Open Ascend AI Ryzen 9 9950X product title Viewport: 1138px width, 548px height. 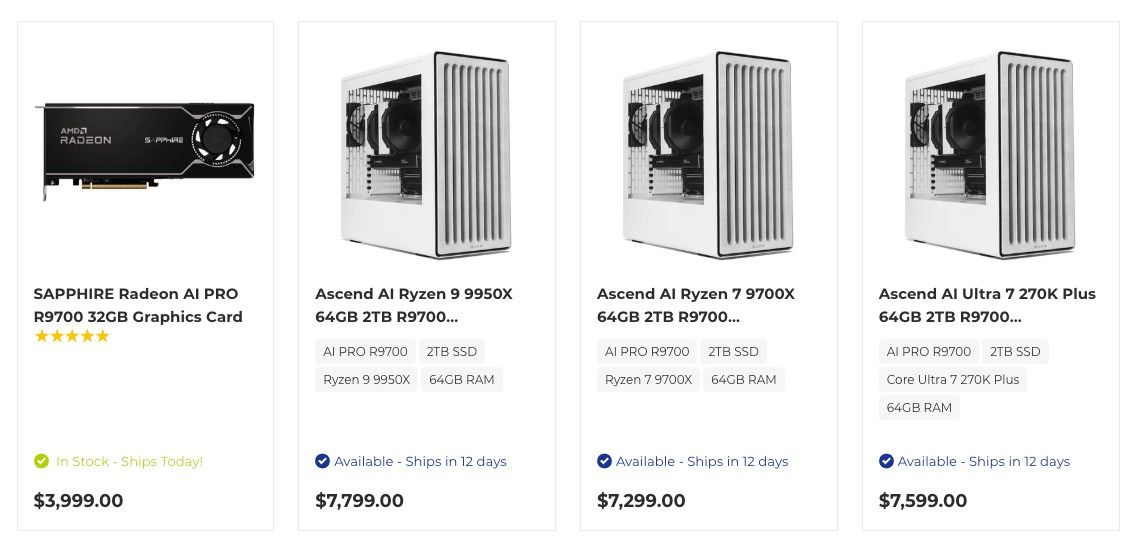coord(414,306)
